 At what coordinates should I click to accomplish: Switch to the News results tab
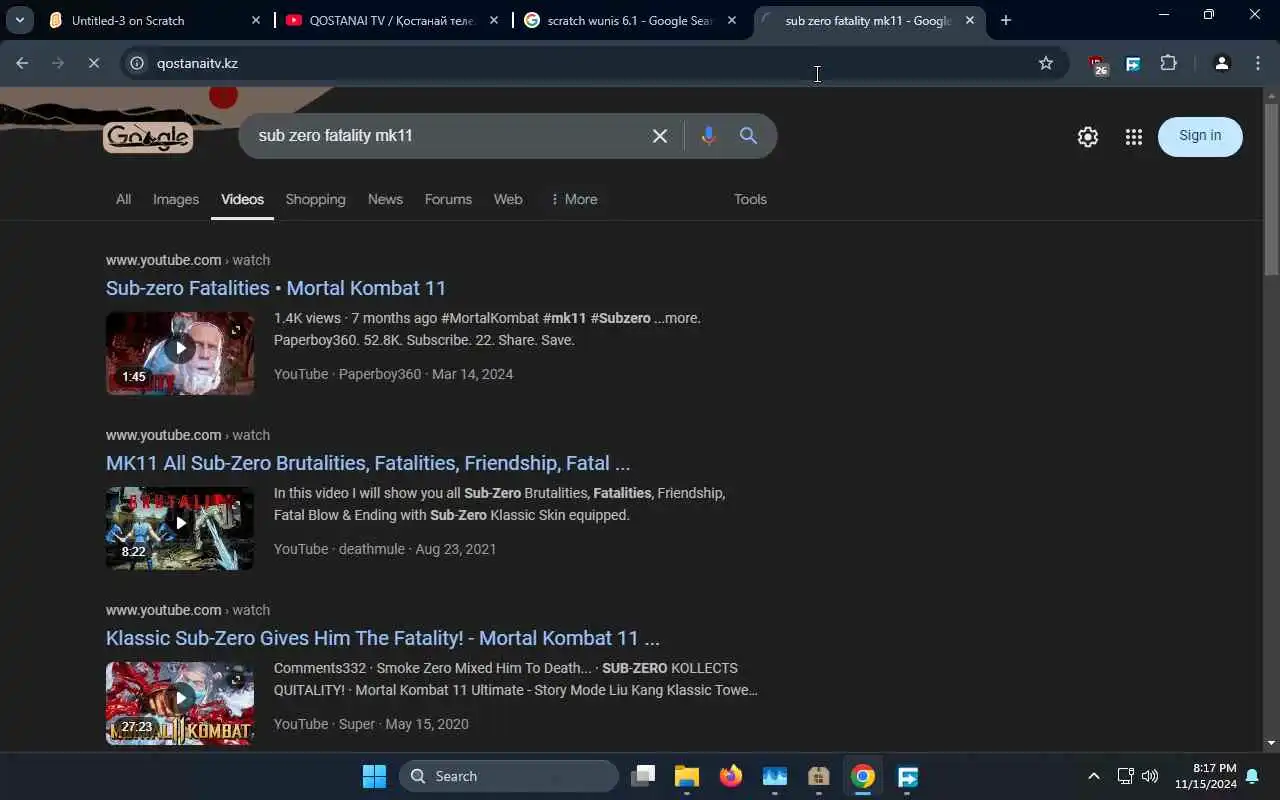click(x=385, y=199)
